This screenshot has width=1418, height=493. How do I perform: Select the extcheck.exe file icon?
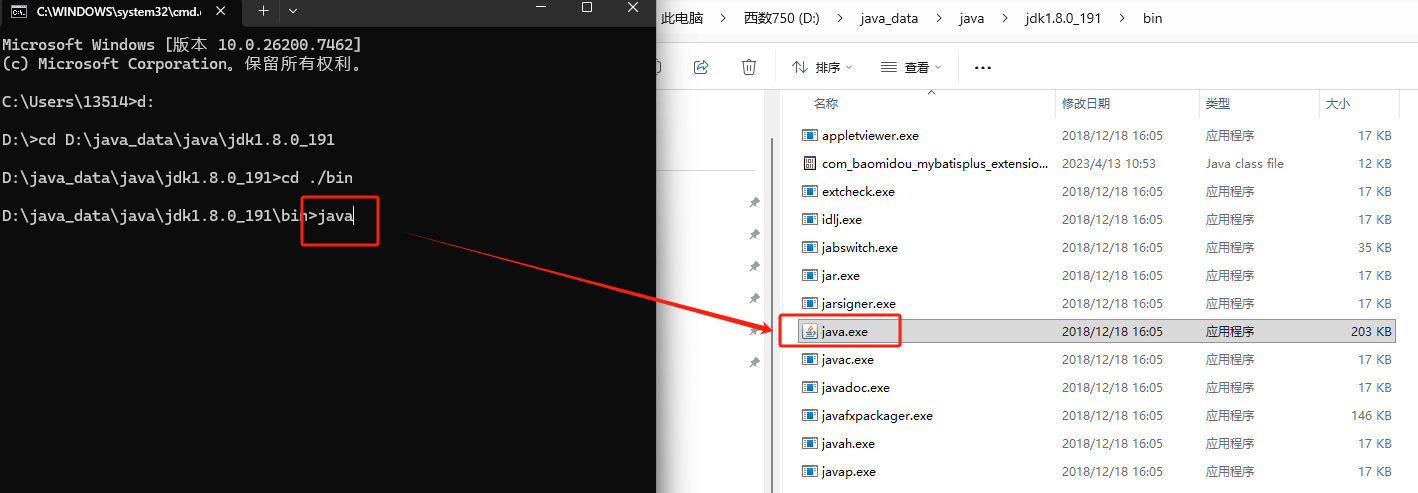pos(810,191)
